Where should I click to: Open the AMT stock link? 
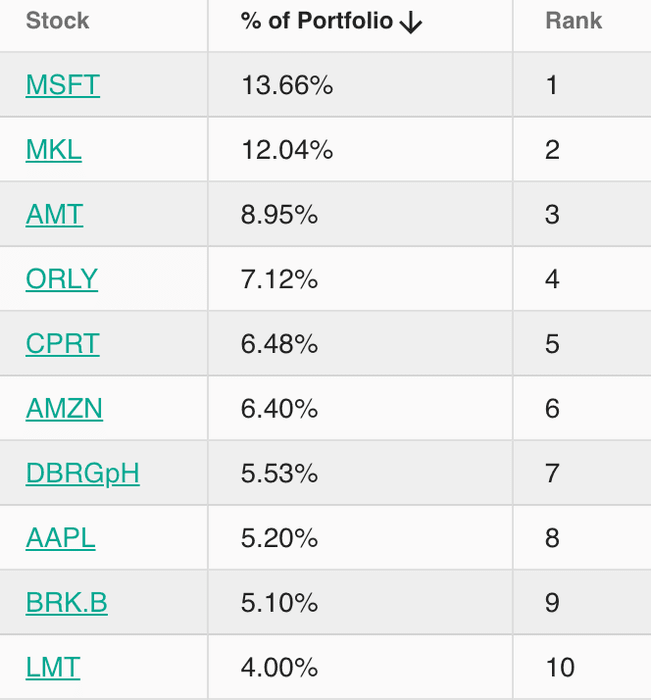click(54, 214)
